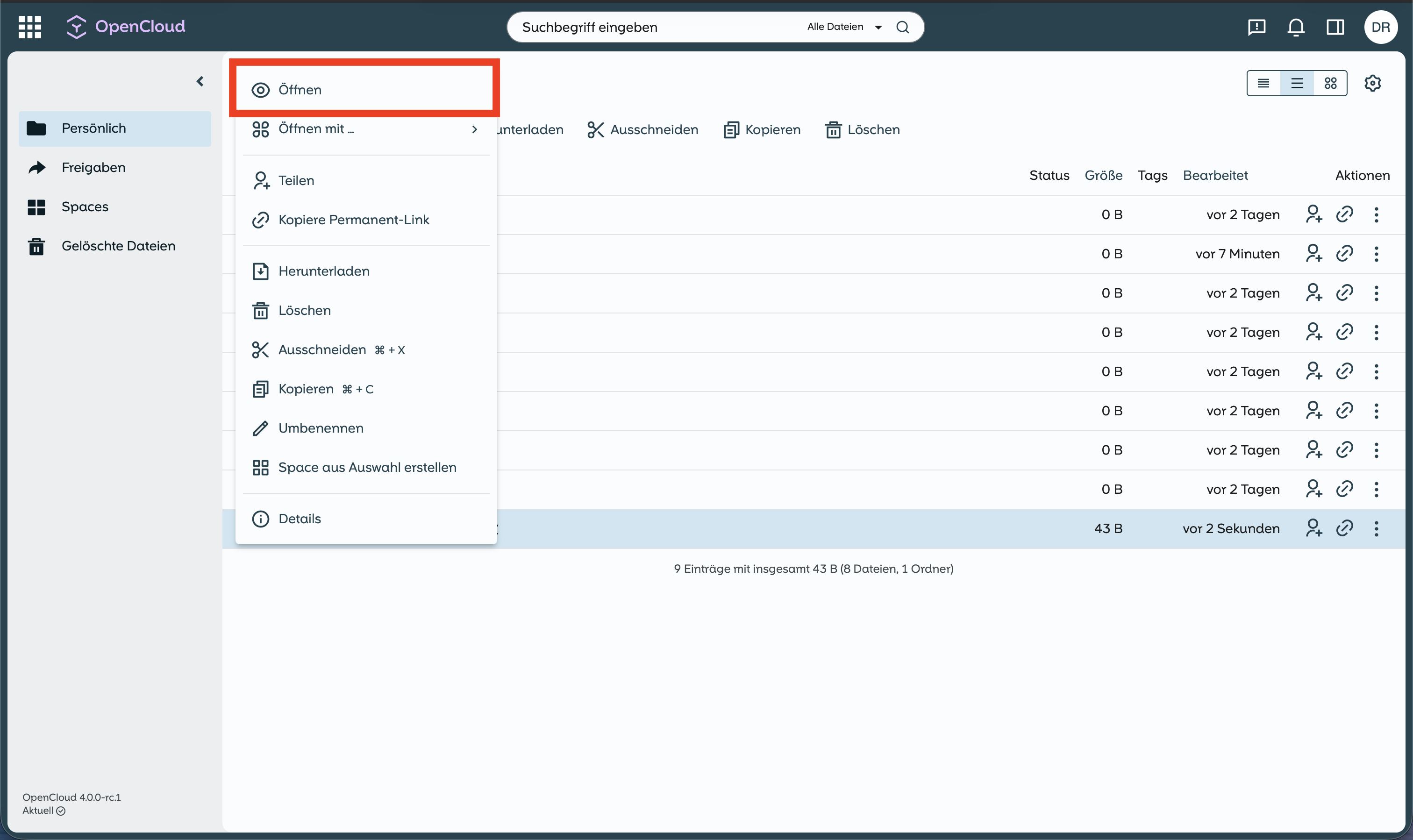
Task: Share icon for the 'vor 7 Minuten' row
Action: point(1313,254)
